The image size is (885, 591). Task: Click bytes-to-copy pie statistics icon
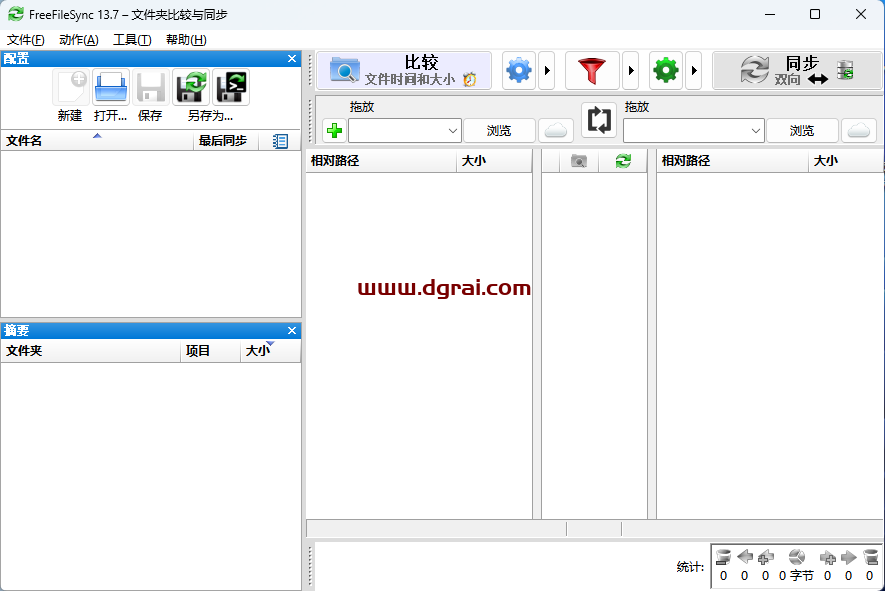coord(796,558)
